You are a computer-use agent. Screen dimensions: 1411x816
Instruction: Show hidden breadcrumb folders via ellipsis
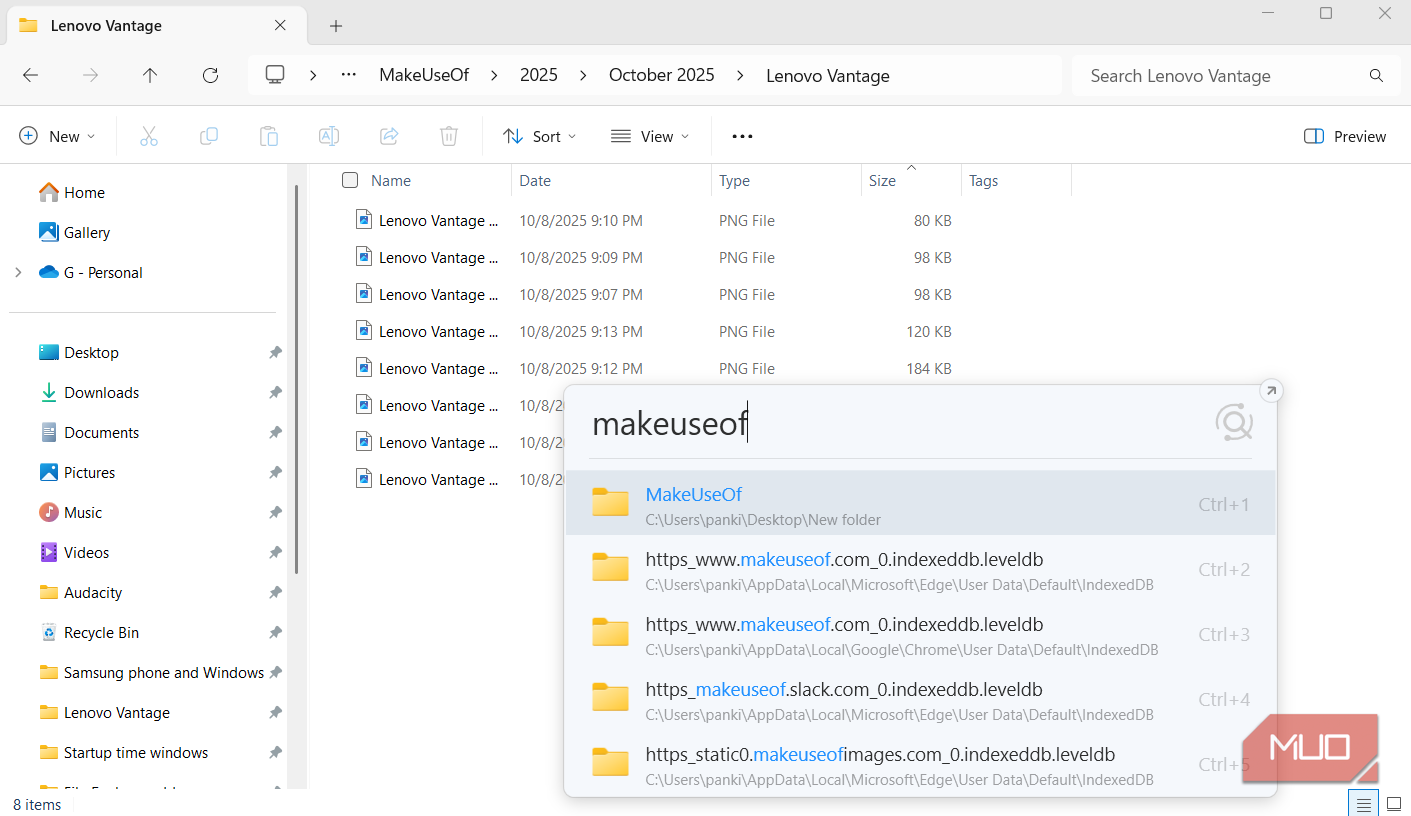pos(349,75)
